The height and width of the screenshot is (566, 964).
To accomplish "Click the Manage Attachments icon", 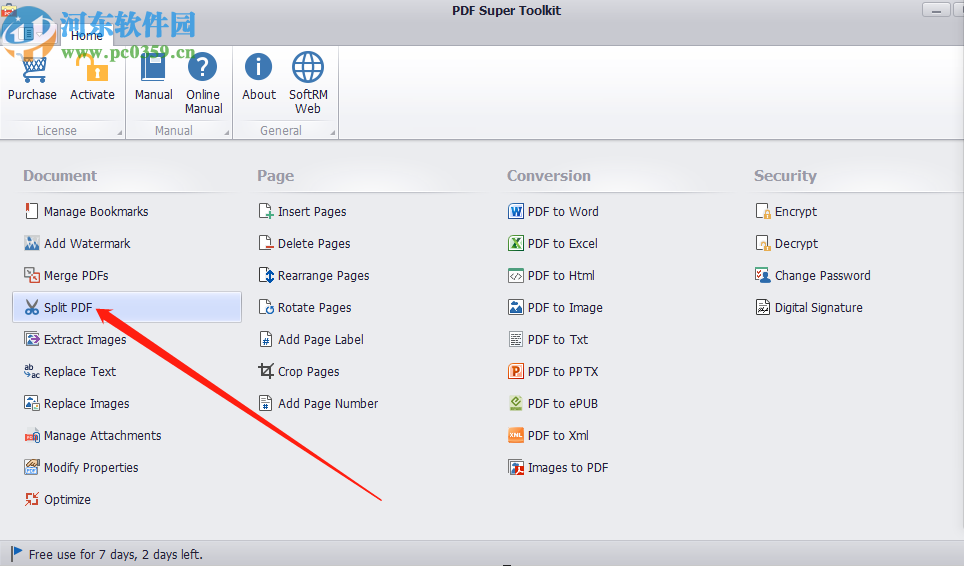I will pos(31,436).
